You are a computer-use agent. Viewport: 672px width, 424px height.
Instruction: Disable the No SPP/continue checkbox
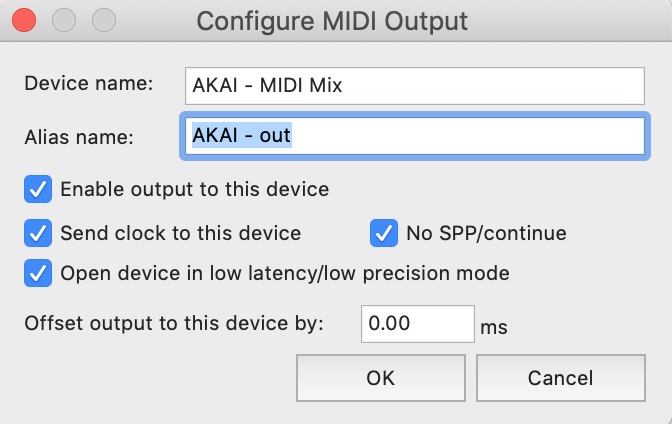tap(384, 233)
